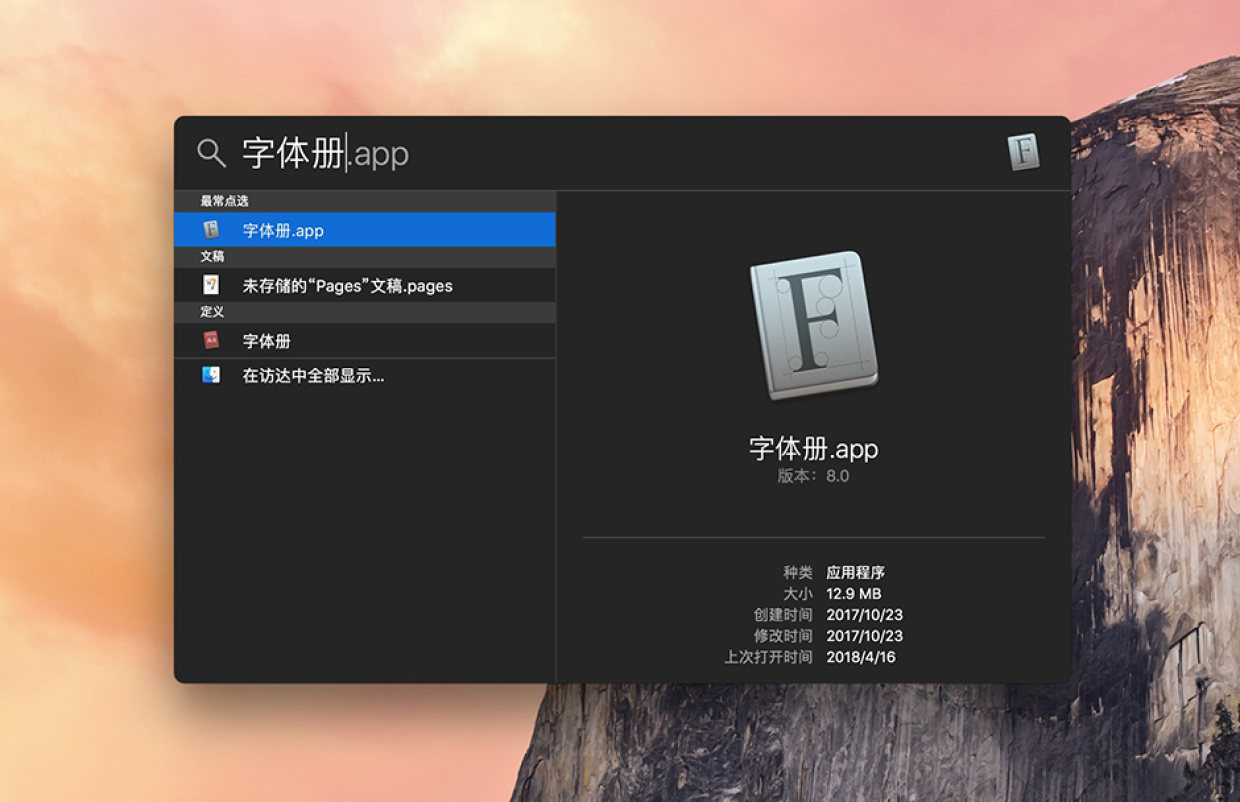Click the 定义 section header
This screenshot has width=1240, height=802.
(212, 312)
